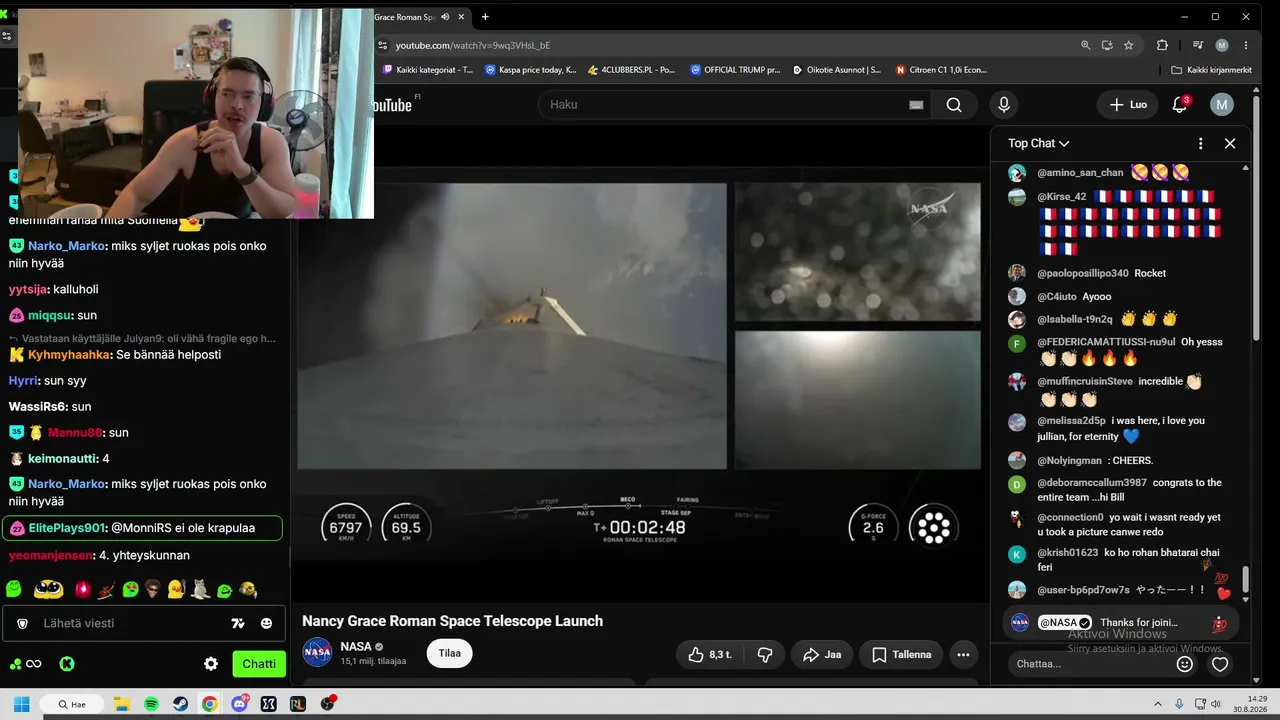Mute the Grace Roman tab audio
This screenshot has height=720, width=1280.
coord(444,17)
